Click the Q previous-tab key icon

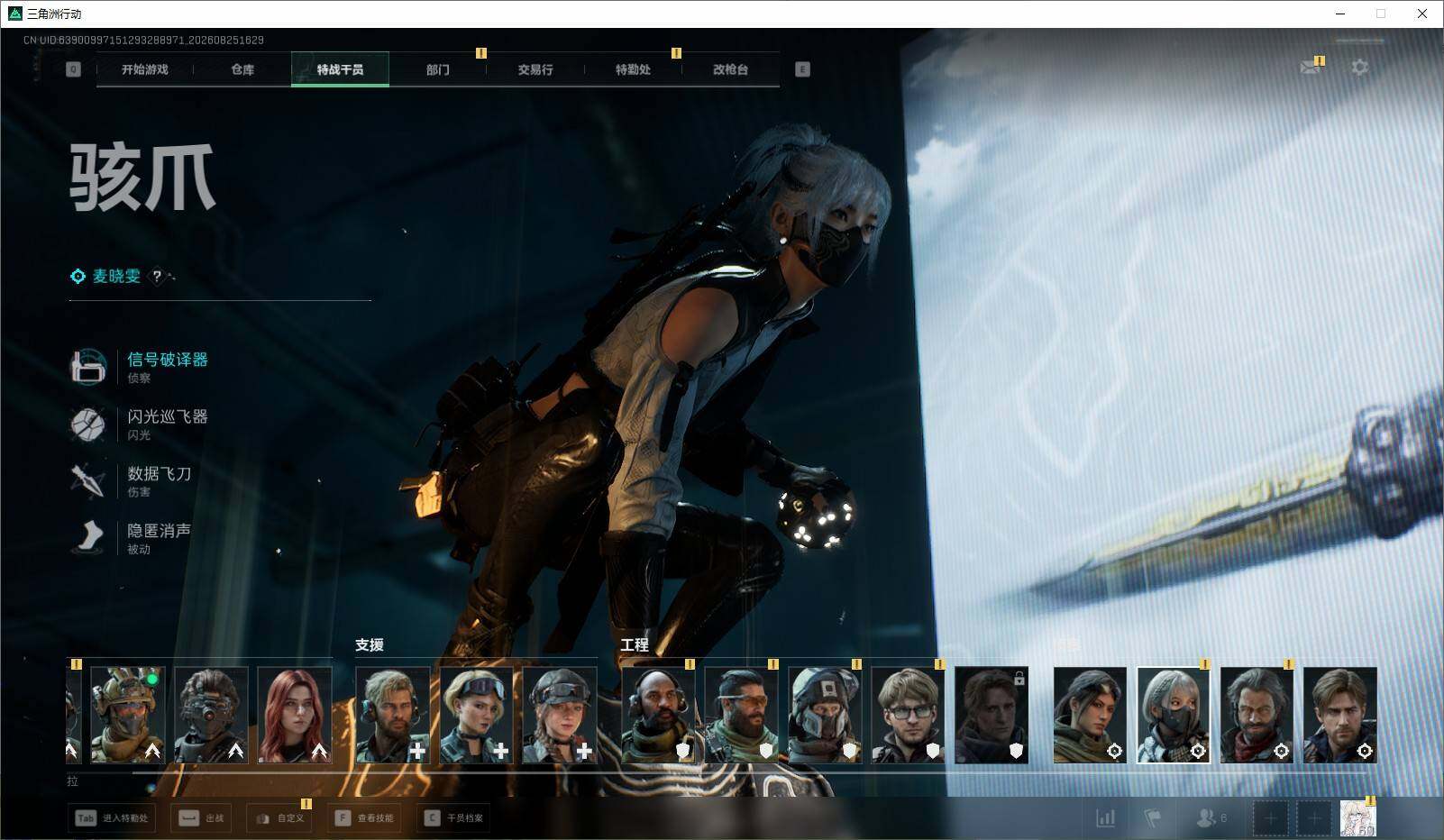tap(73, 69)
